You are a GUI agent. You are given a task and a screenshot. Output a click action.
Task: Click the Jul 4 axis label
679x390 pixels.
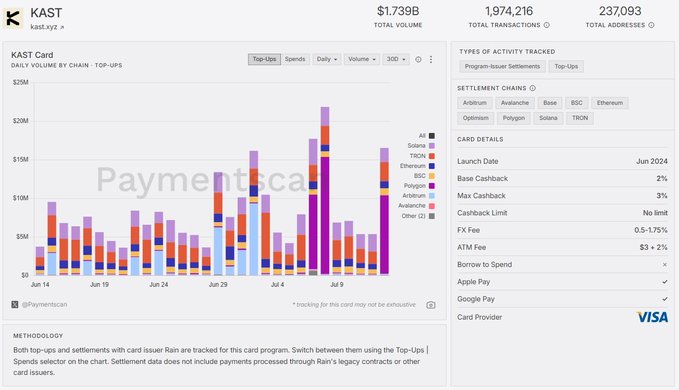[277, 285]
